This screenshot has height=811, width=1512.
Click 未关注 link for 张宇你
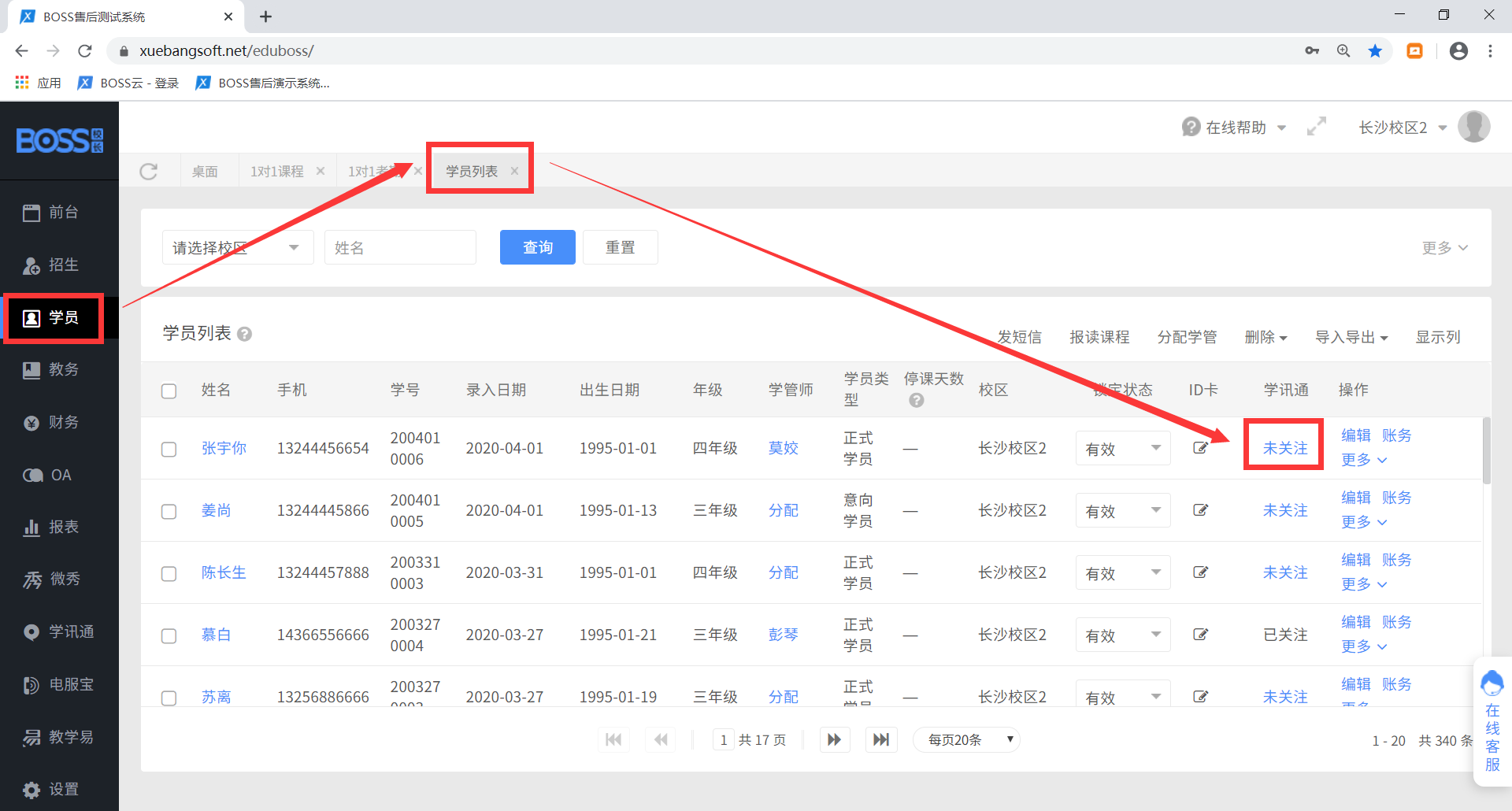tap(1285, 448)
